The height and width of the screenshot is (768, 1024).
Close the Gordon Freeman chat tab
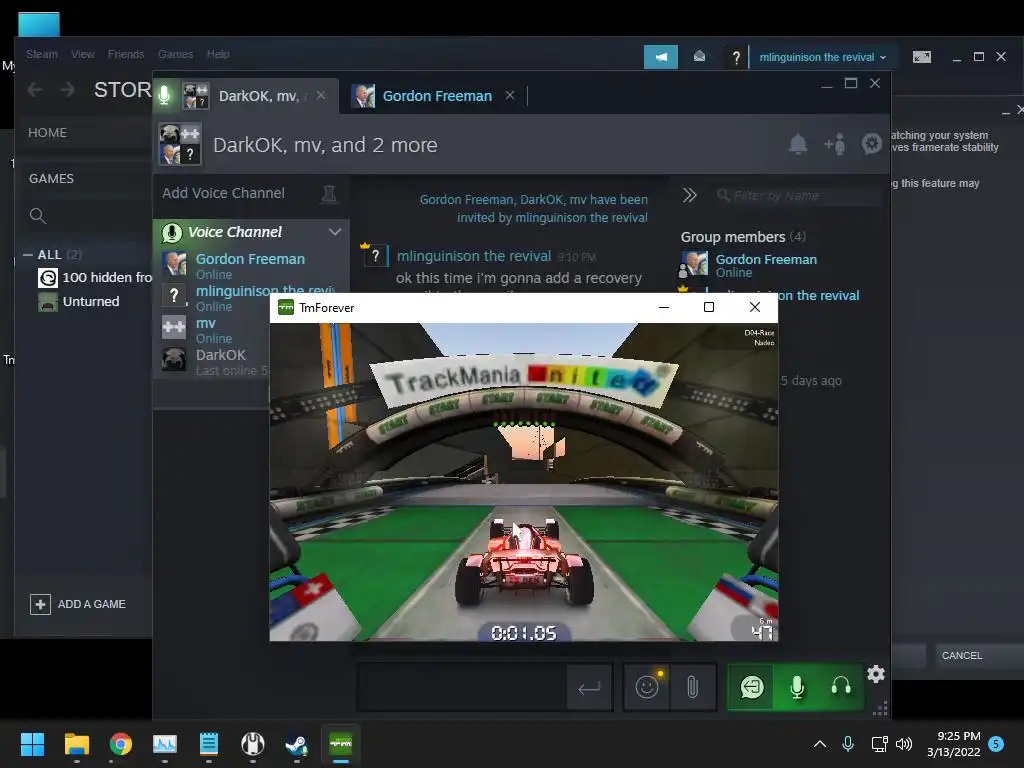[x=510, y=95]
